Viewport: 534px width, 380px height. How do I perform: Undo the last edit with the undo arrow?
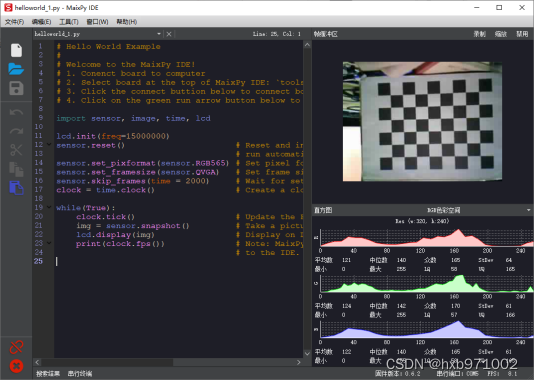16,112
